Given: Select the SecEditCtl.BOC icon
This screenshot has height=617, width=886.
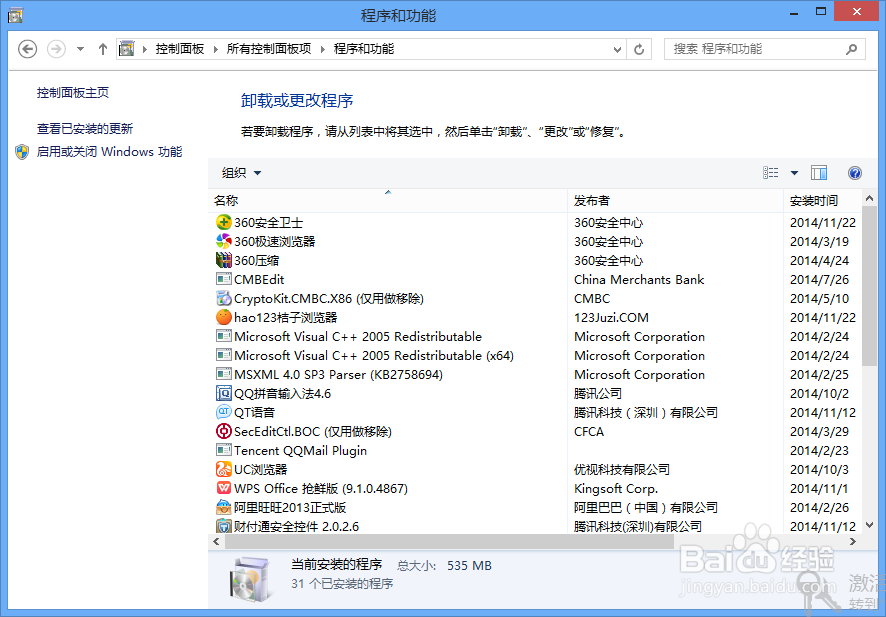Looking at the screenshot, I should point(224,431).
